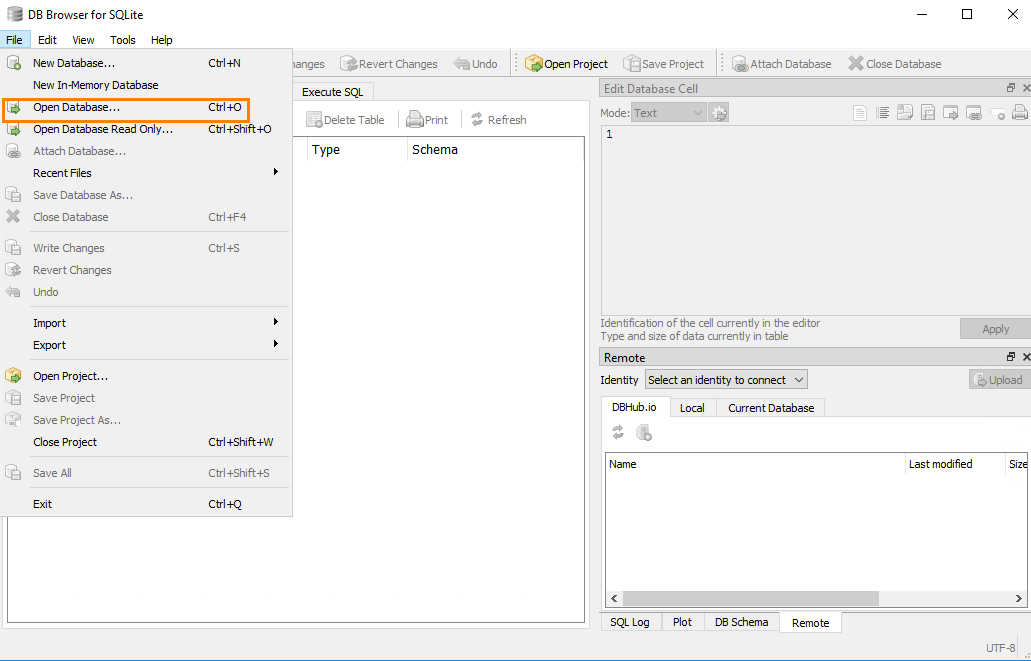Click the scroll left arrow of remote list
The width and height of the screenshot is (1031, 661).
614,599
